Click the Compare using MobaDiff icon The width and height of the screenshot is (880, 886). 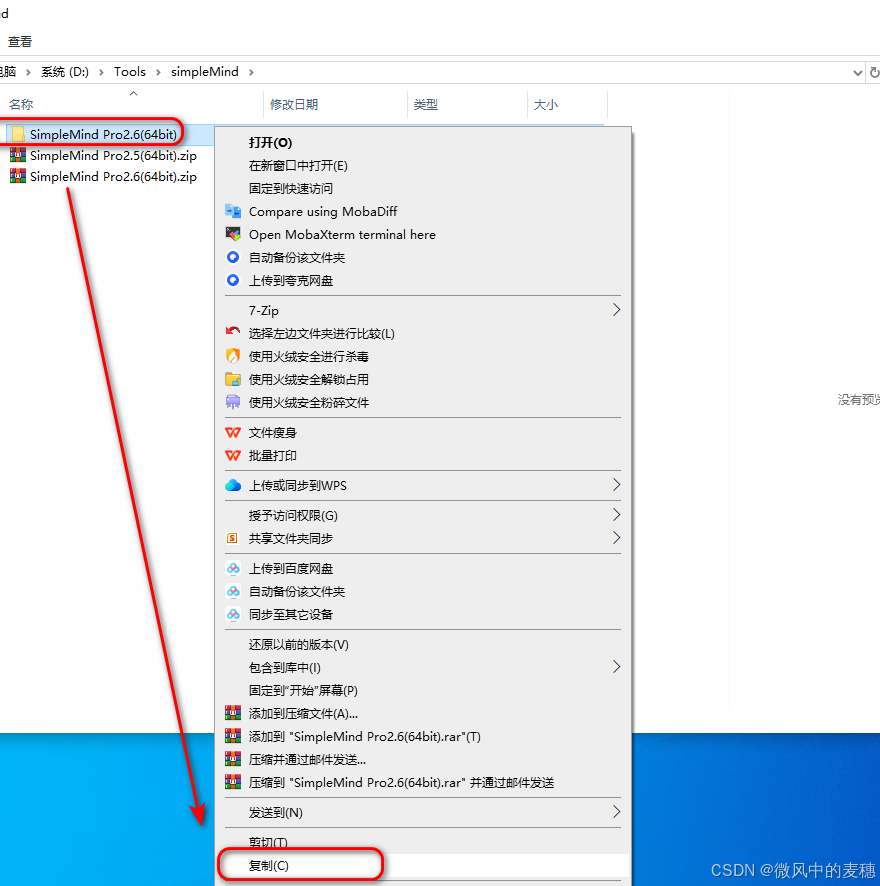coord(231,211)
